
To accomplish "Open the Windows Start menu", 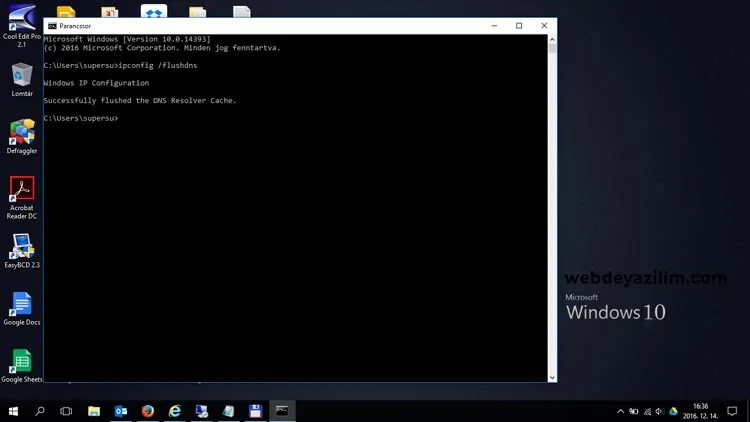I will tap(13, 411).
